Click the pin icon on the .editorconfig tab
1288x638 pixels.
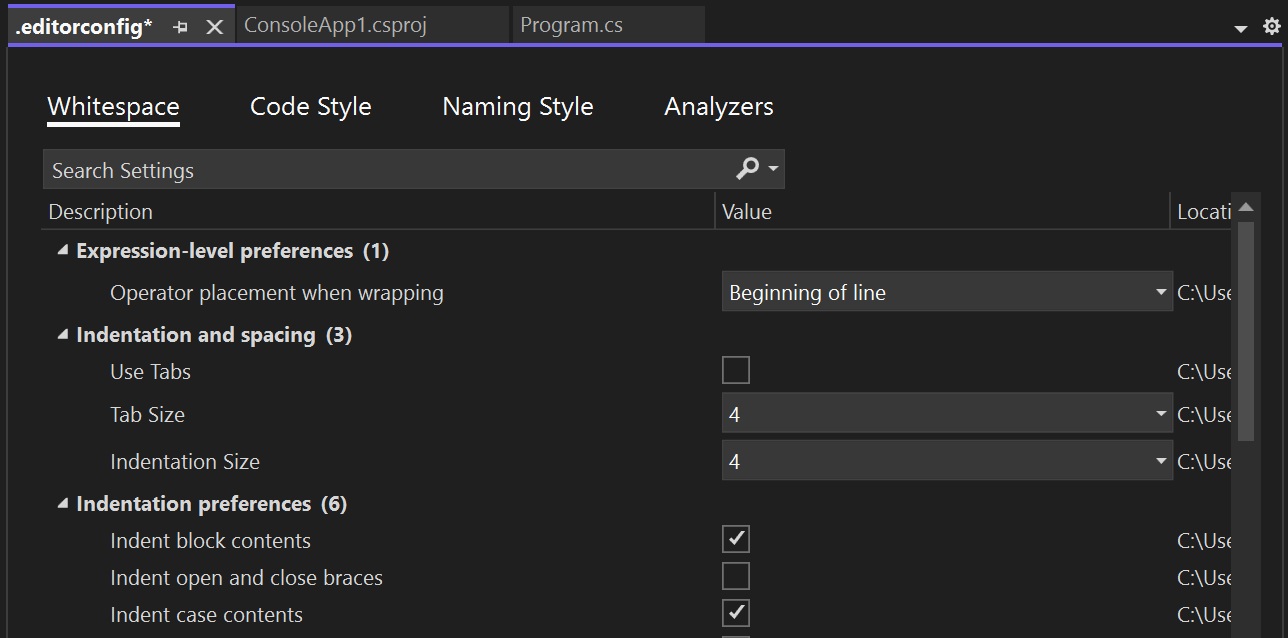tap(180, 27)
